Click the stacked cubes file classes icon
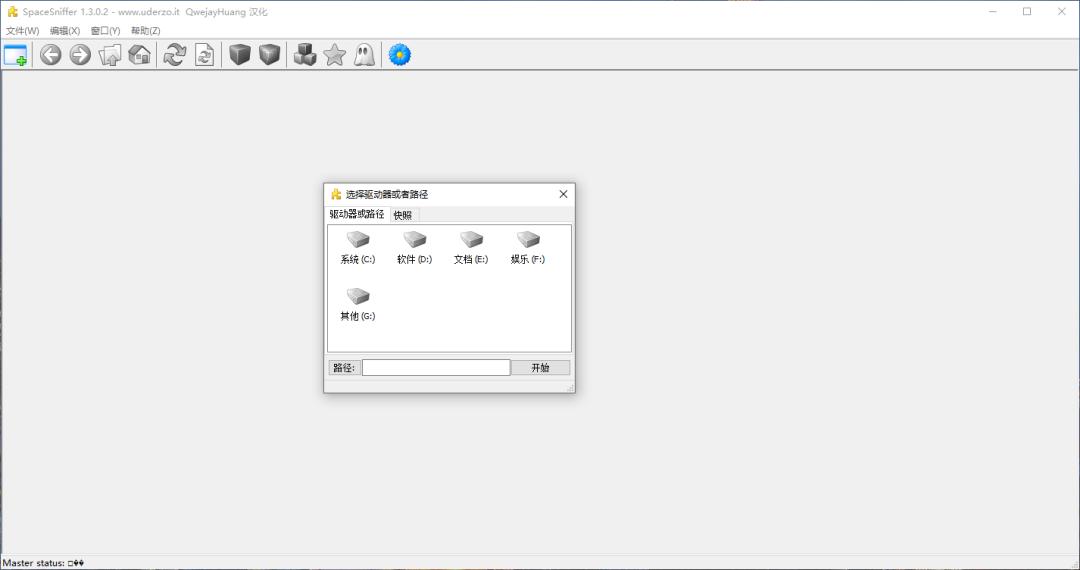 [305, 55]
